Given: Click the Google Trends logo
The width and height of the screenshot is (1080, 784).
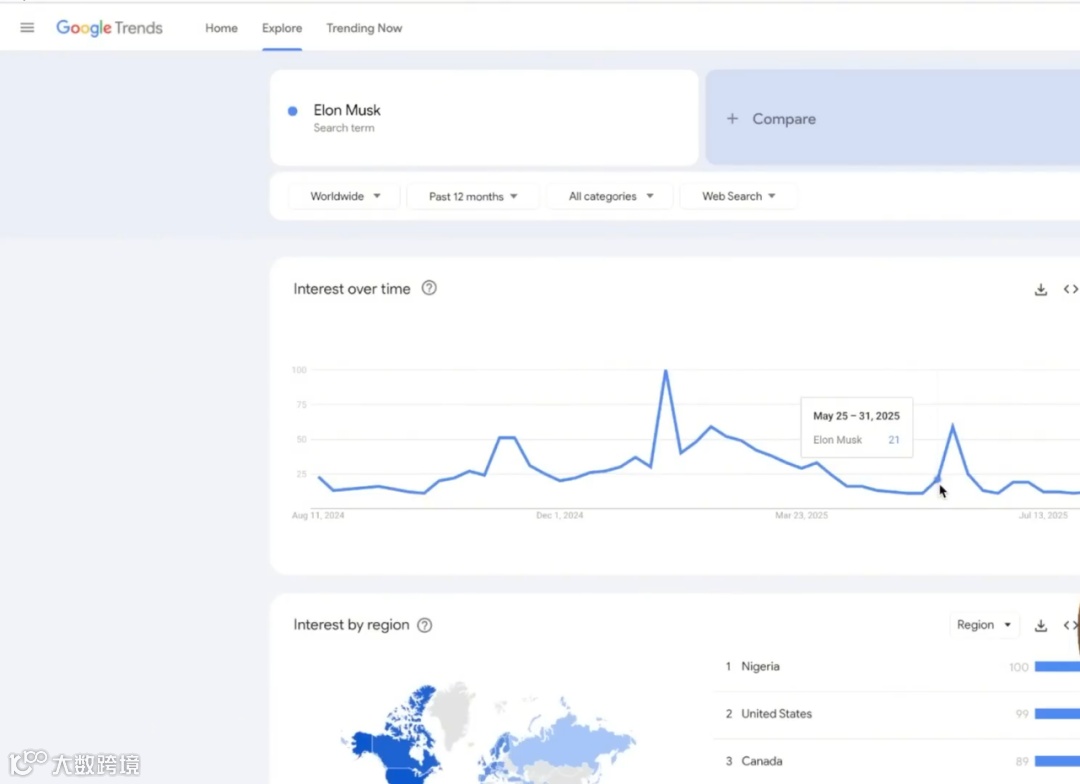Looking at the screenshot, I should pyautogui.click(x=109, y=28).
